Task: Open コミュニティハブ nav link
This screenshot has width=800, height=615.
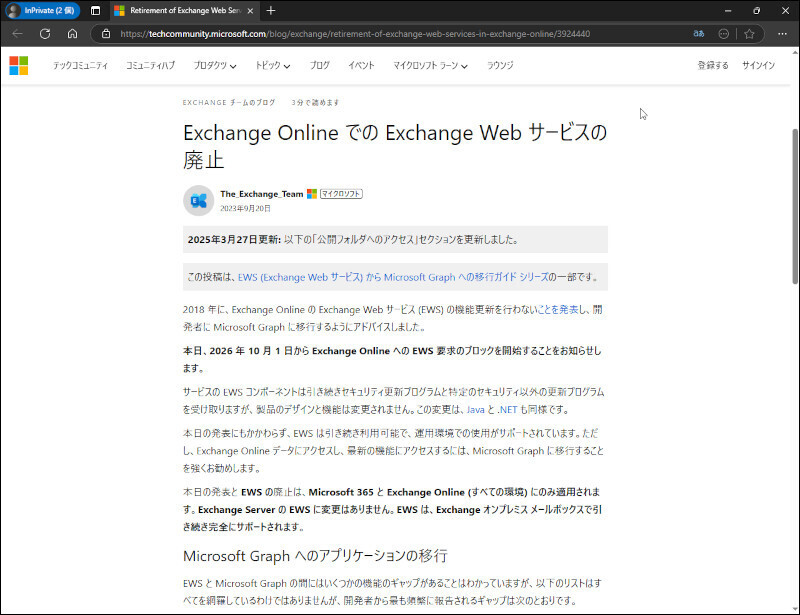Action: [151, 65]
